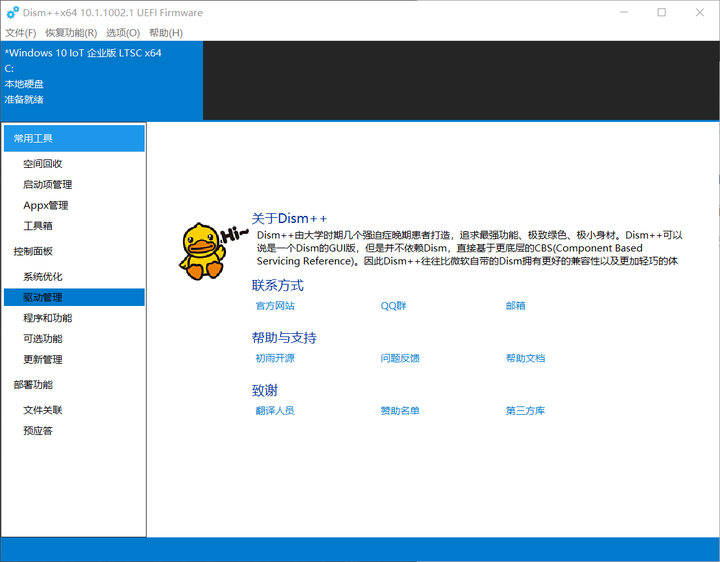
Task: Open the 文件(F) menu
Action: [21, 33]
